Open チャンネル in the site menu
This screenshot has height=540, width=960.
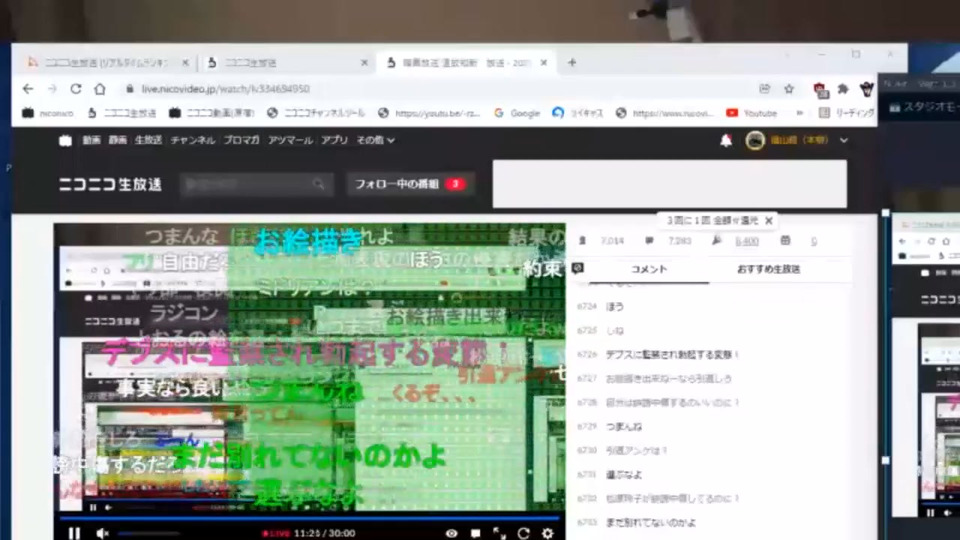coord(193,140)
